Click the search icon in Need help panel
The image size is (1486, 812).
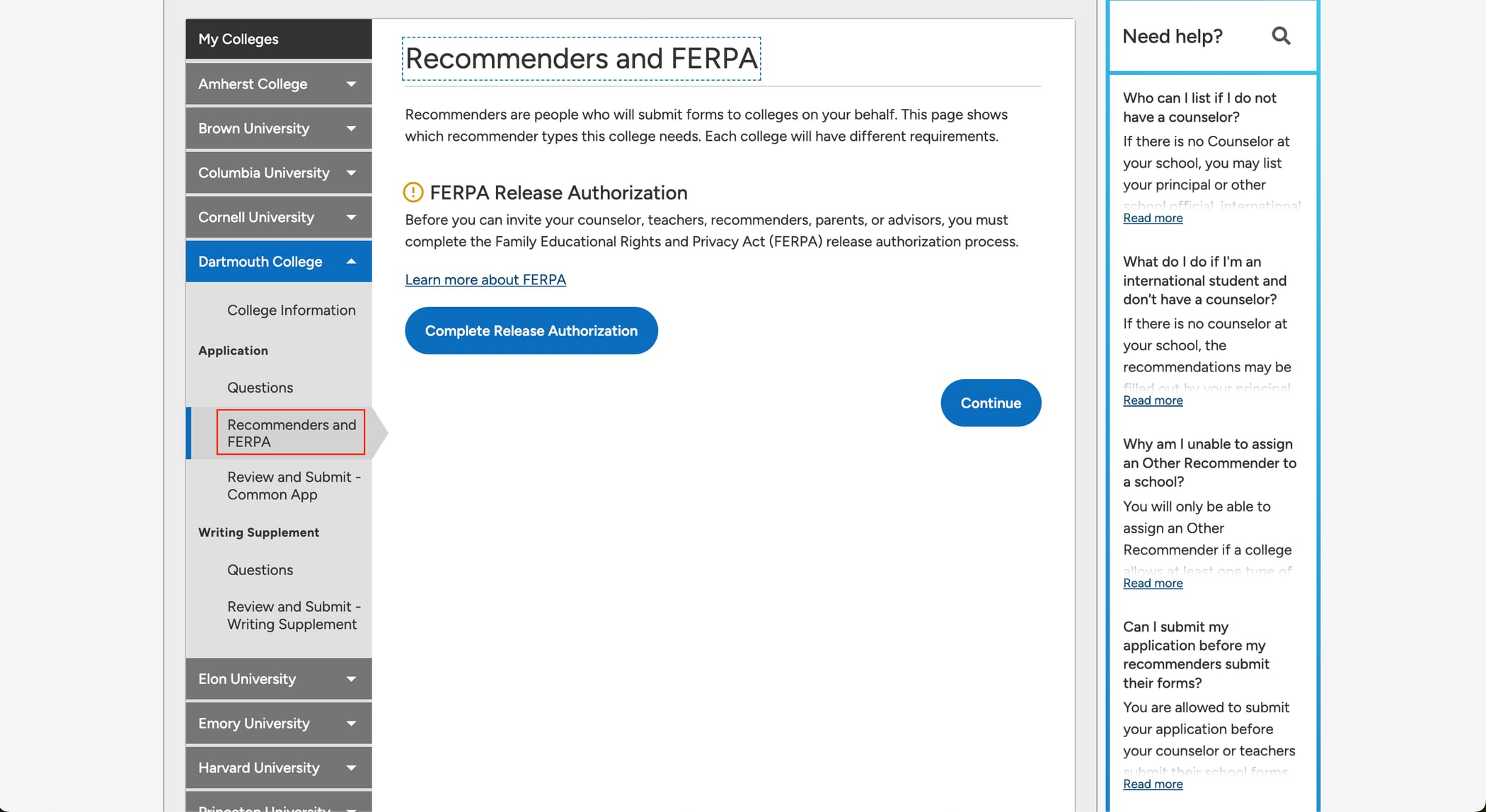1281,35
